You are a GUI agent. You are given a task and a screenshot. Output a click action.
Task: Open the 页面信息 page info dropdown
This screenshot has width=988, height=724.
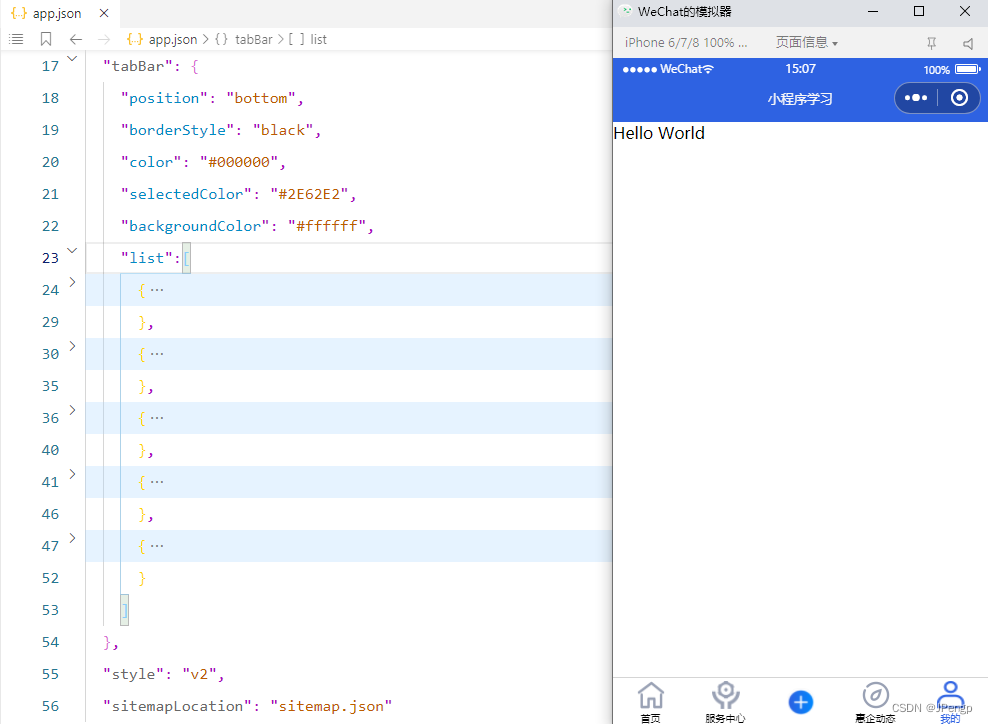pyautogui.click(x=807, y=43)
